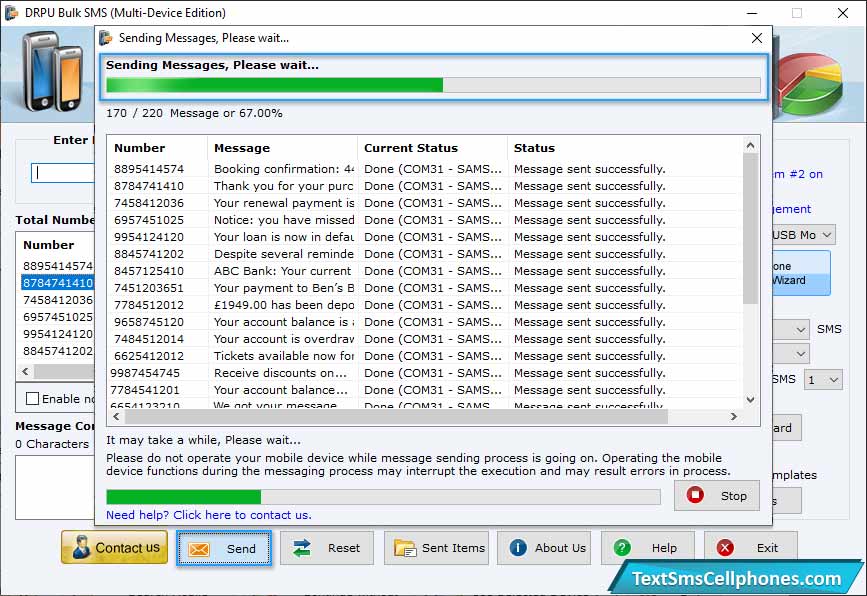Click the pie chart graphic
The height and width of the screenshot is (596, 867).
coord(808,83)
